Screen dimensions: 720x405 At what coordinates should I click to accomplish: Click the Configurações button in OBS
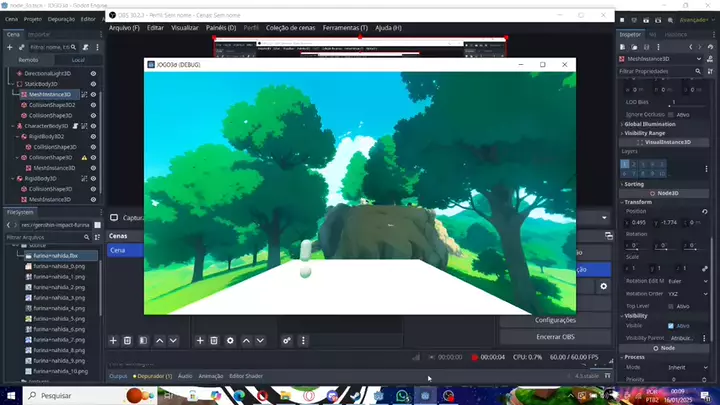click(x=555, y=320)
